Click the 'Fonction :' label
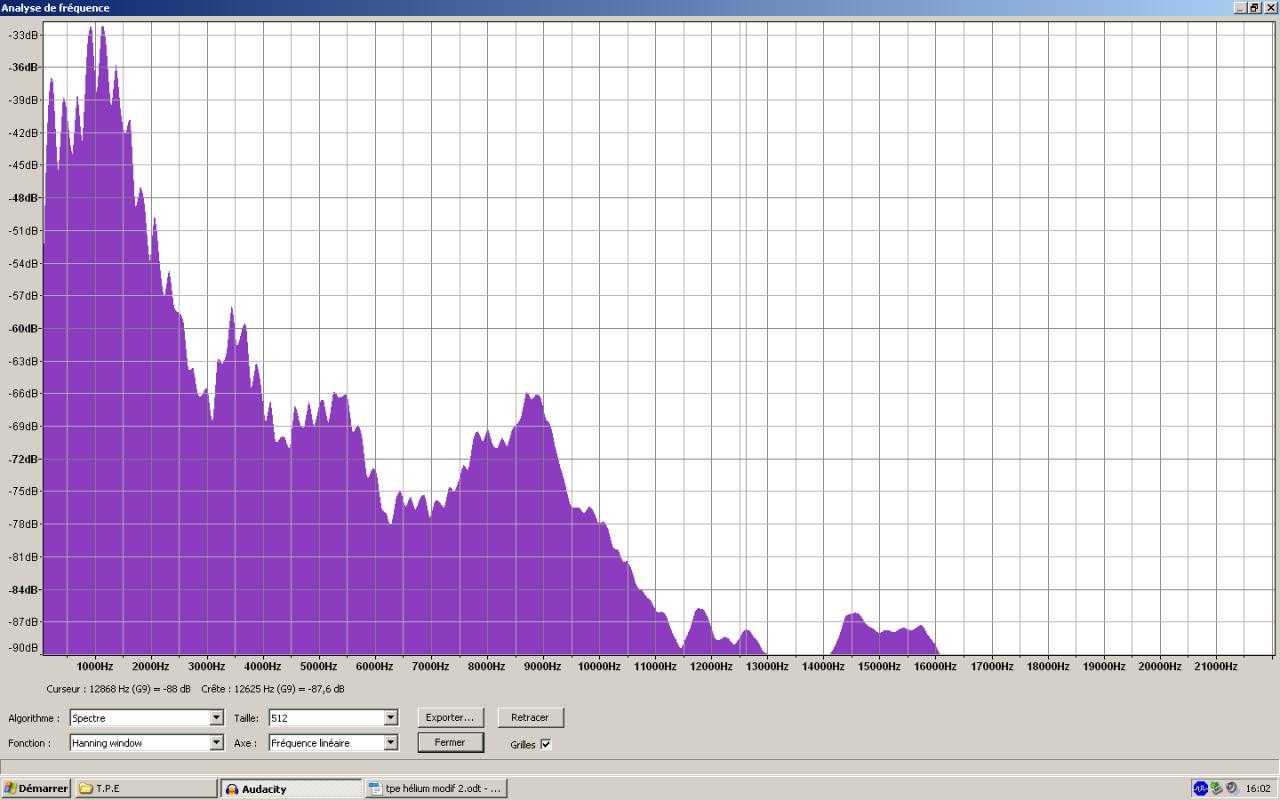Viewport: 1280px width, 800px height. [29, 743]
